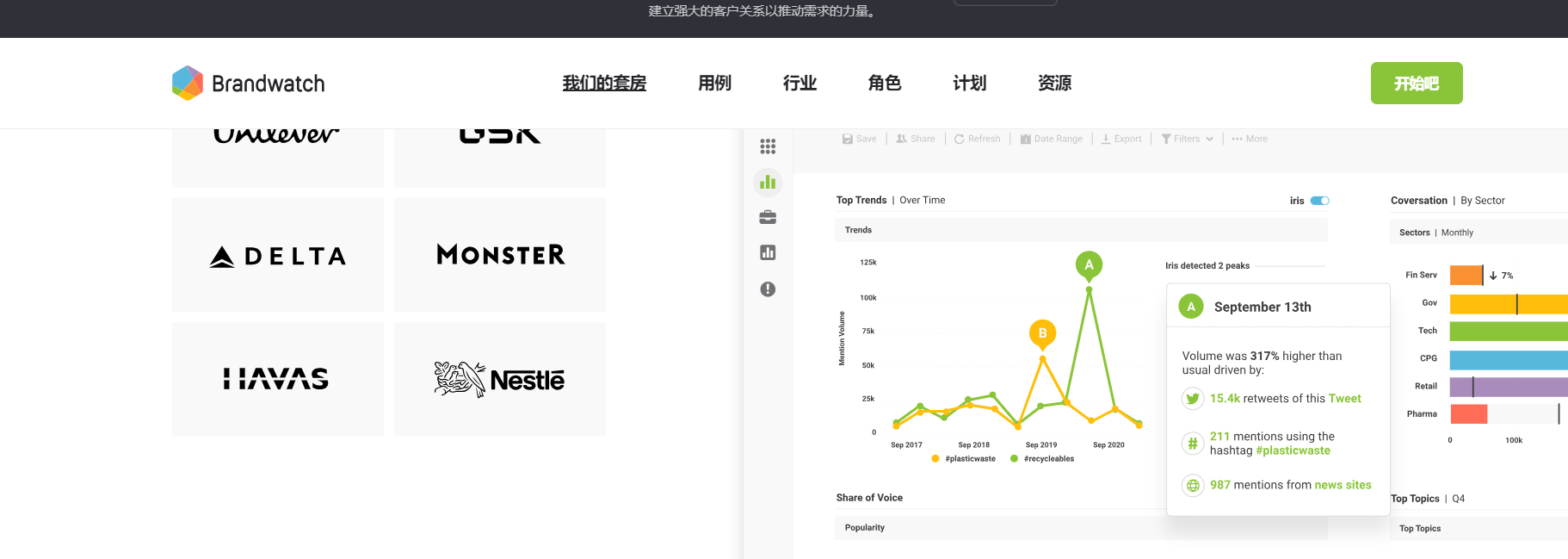
Task: Click the Top Trends heading
Action: (x=861, y=201)
